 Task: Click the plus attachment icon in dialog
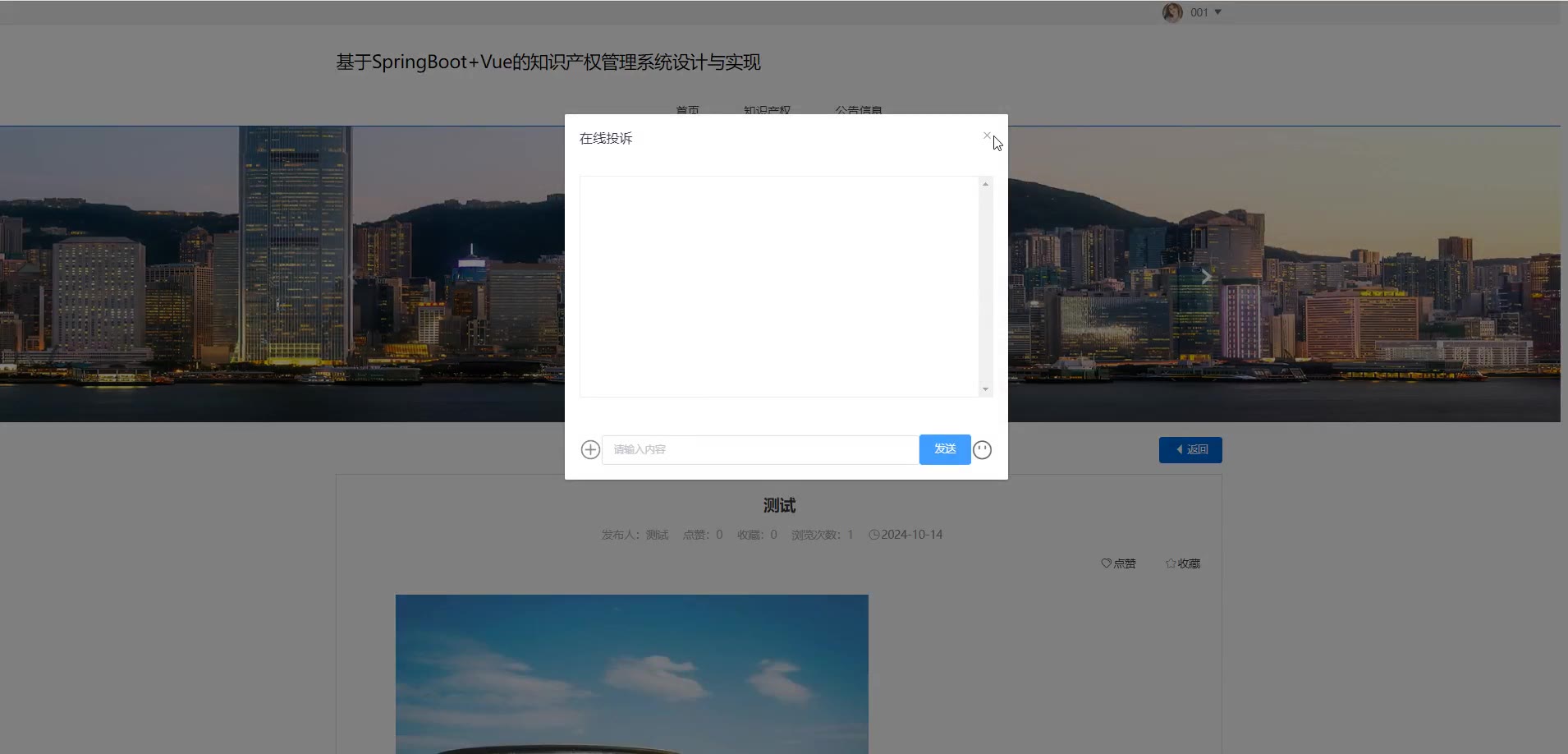click(589, 449)
